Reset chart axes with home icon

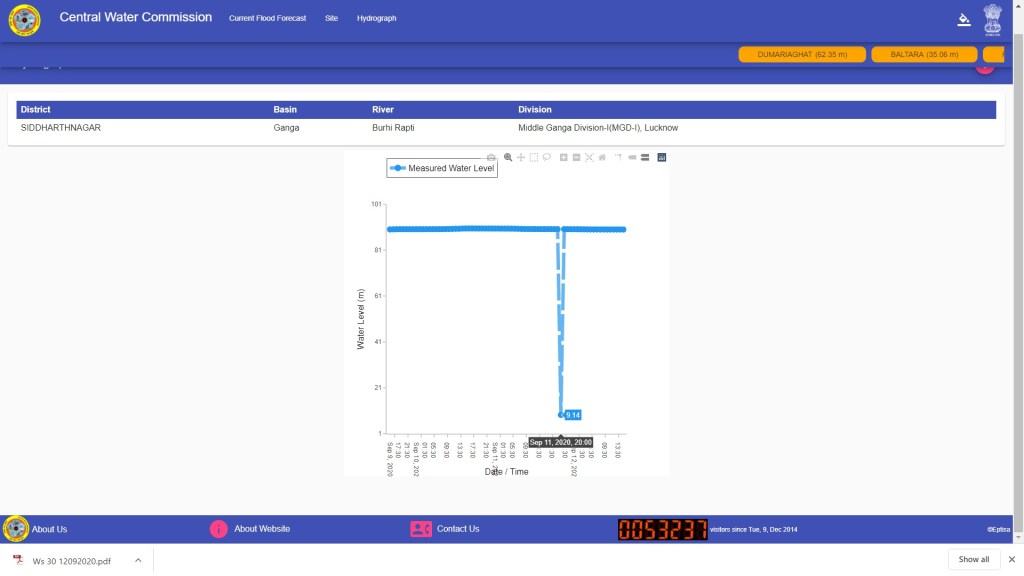[602, 157]
